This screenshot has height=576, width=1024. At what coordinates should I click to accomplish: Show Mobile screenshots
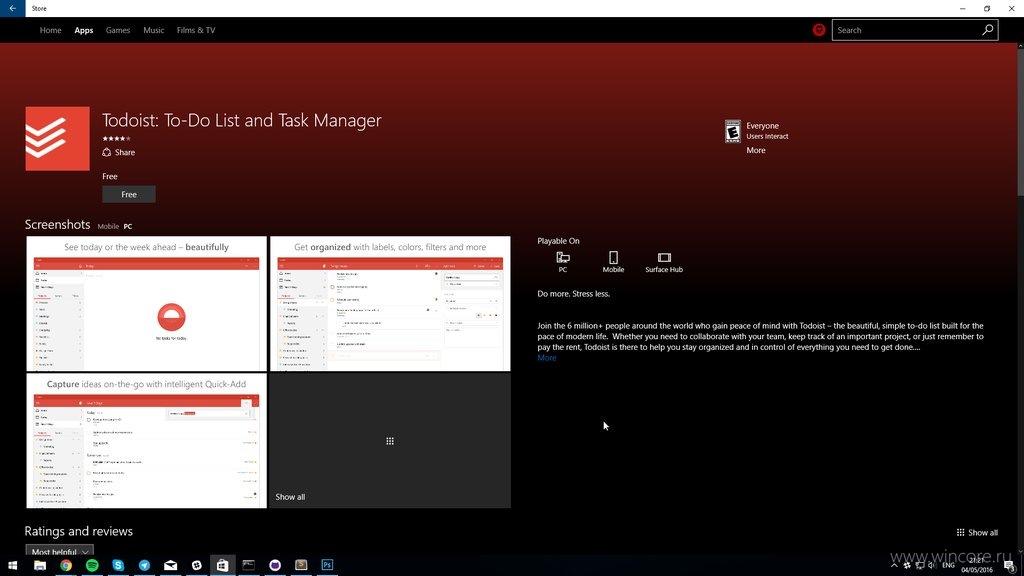108,227
